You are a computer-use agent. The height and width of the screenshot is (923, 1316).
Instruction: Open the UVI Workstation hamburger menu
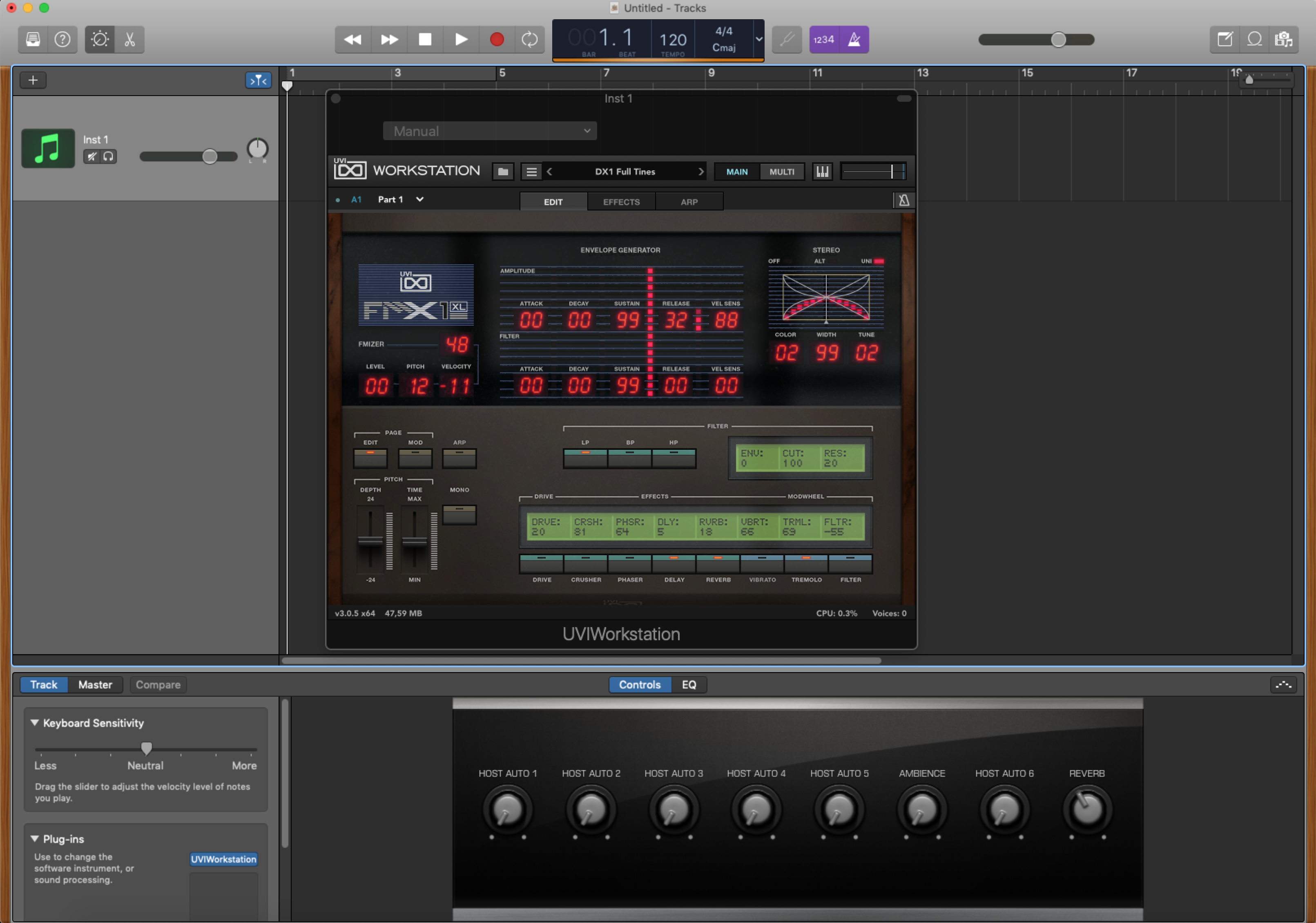tap(531, 172)
